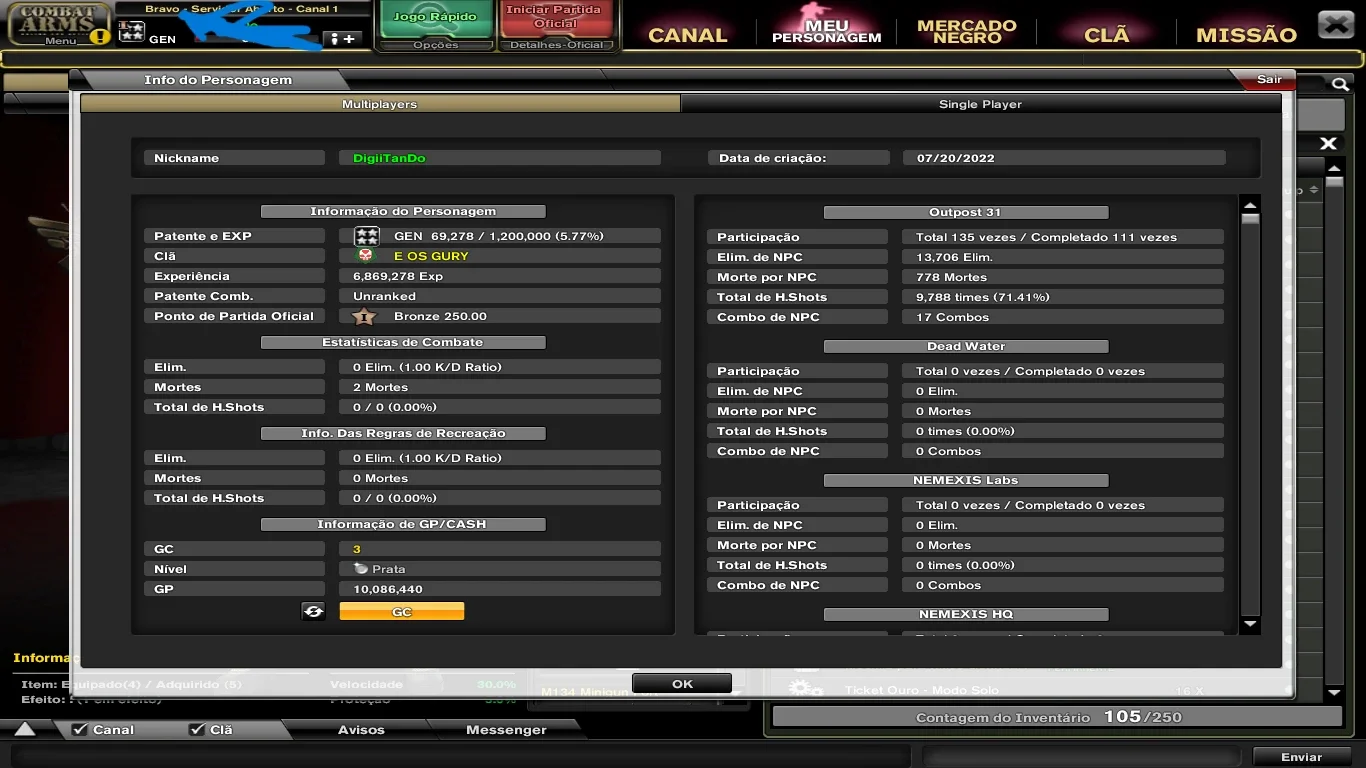Click the Contagem do Inventário bar
Screen dimensions: 1366x768
[x=1057, y=717]
